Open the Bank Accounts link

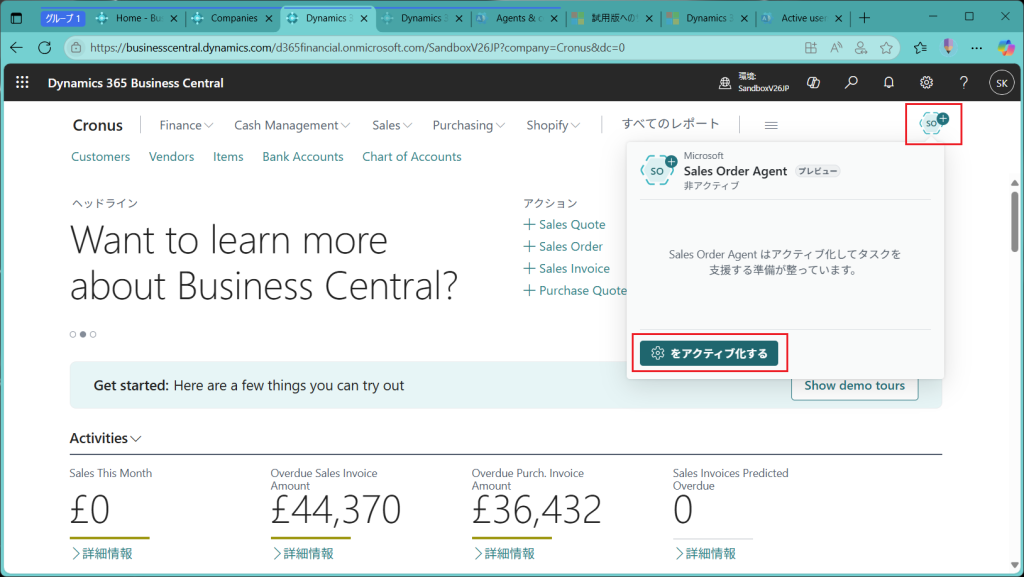[303, 157]
